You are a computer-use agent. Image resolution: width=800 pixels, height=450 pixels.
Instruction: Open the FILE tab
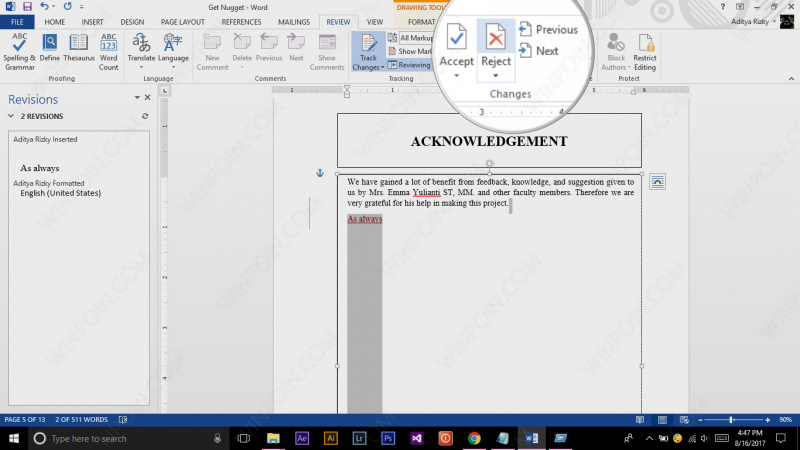(17, 22)
